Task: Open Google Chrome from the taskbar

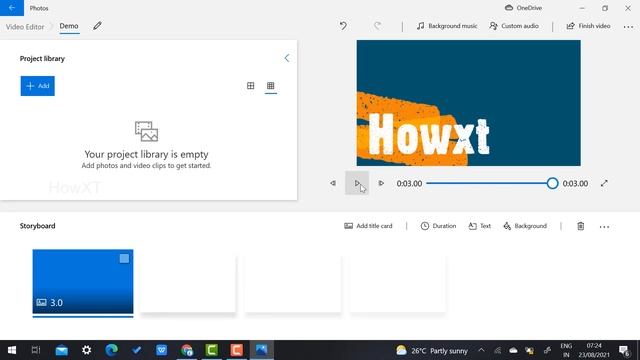Action: 187,350
